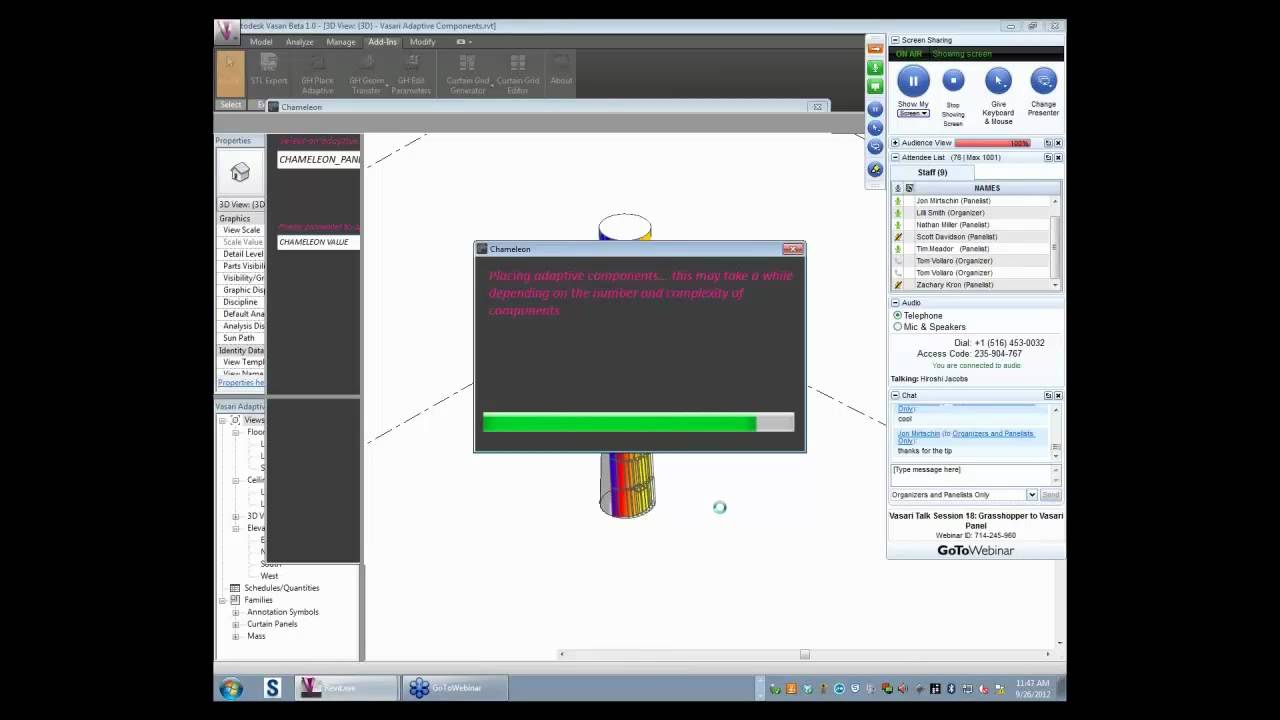Viewport: 1280px width, 720px height.
Task: Toggle Jon Mirtschin's microphone icon
Action: (x=898, y=201)
